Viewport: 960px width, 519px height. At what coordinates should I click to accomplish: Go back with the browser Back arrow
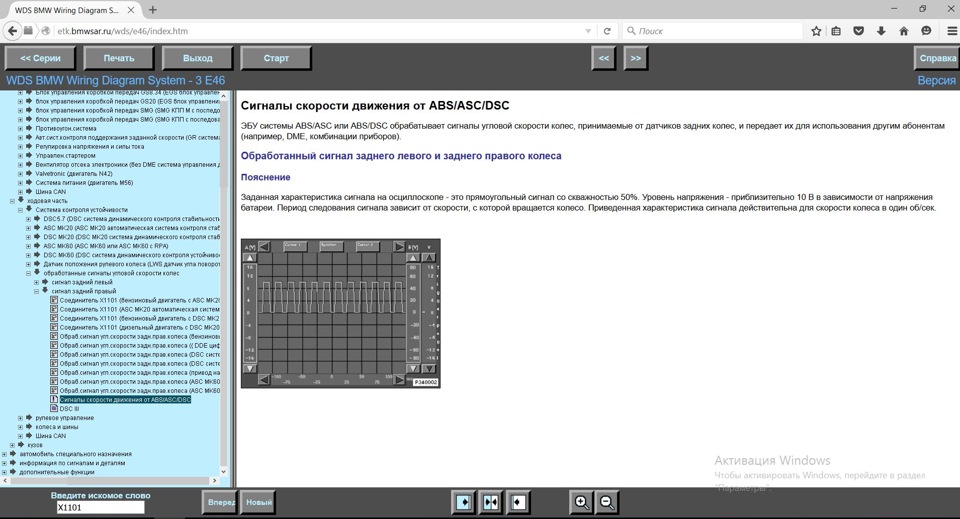[12, 31]
